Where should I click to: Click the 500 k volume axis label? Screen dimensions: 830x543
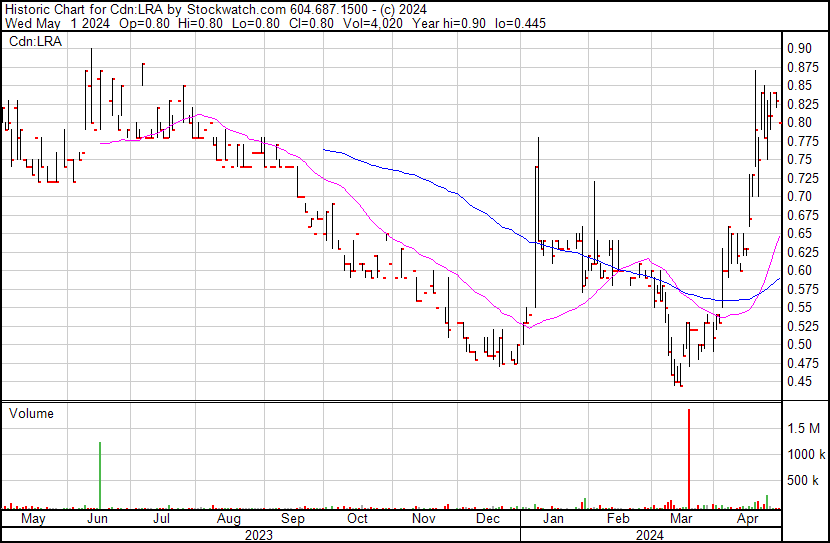click(803, 481)
